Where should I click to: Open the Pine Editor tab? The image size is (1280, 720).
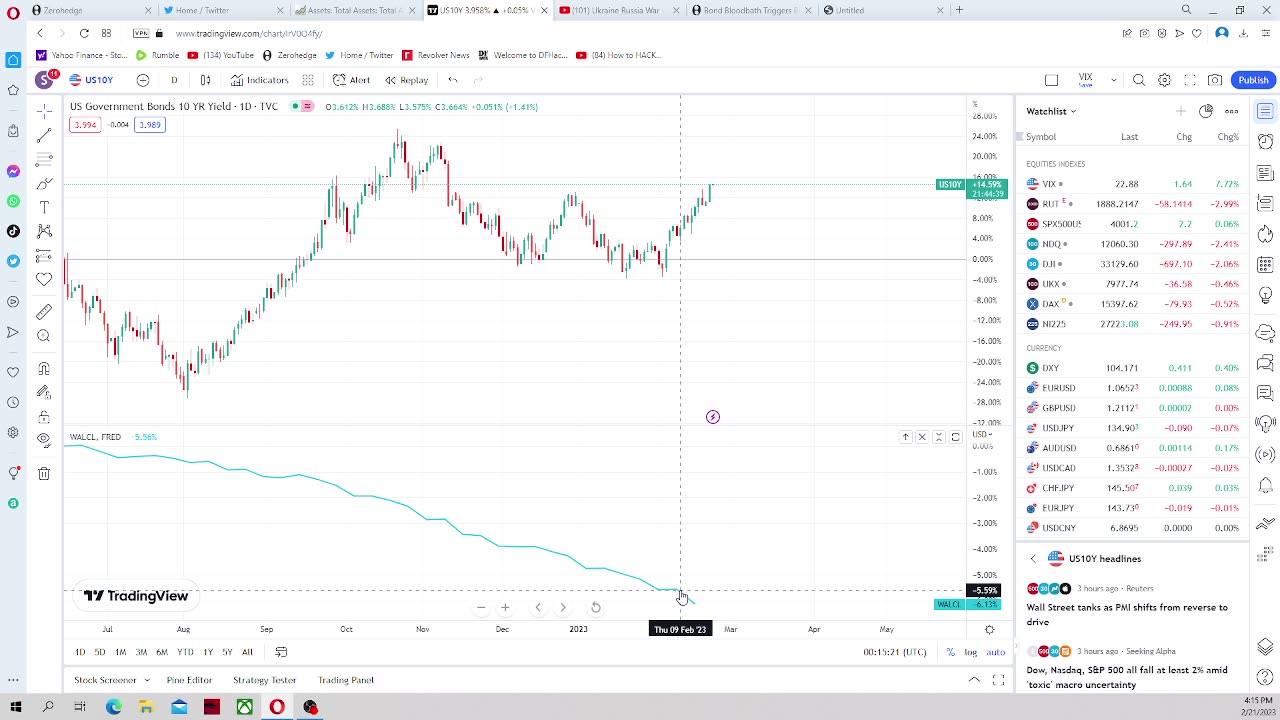point(189,680)
